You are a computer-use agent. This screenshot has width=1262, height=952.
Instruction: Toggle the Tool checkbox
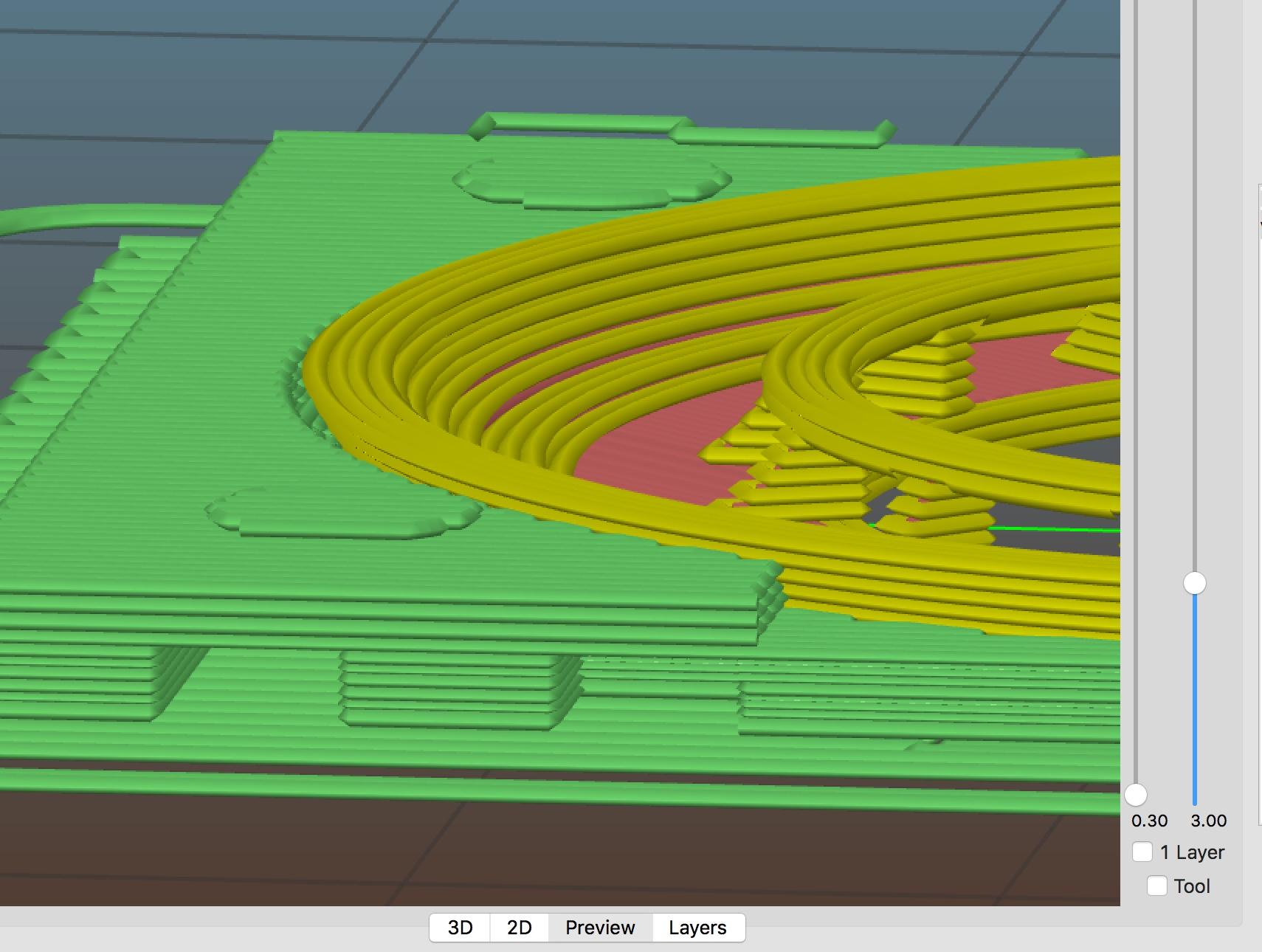[1157, 886]
